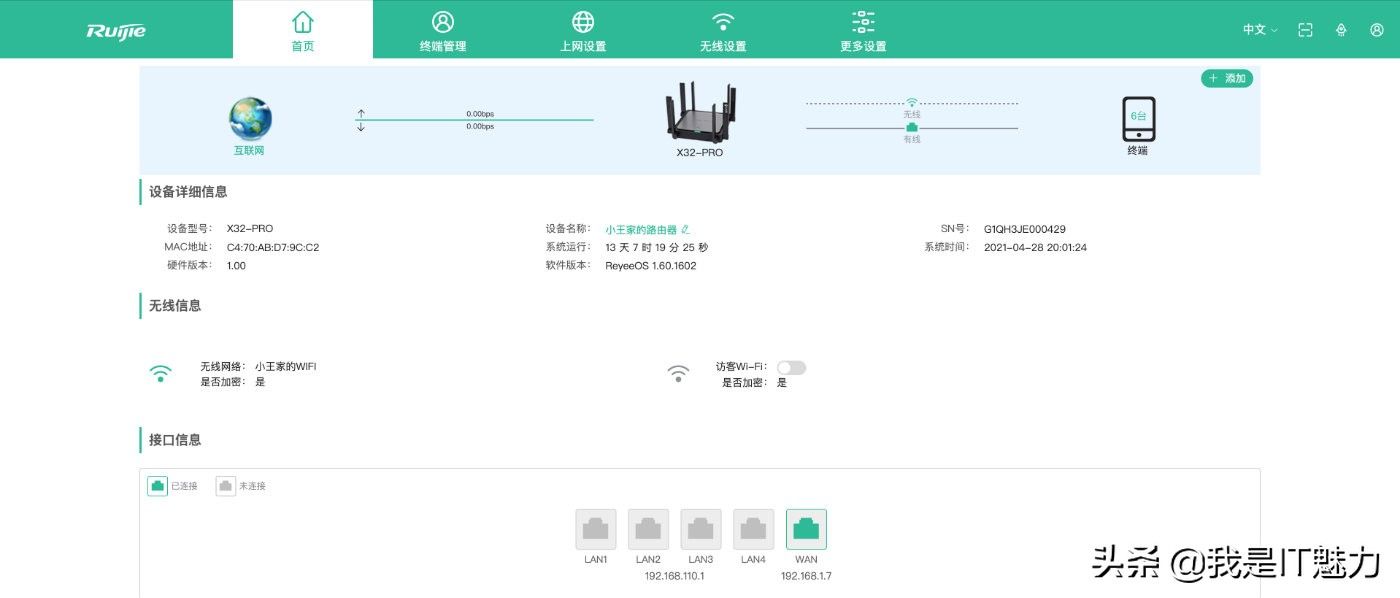Open the 无线设置 tab
The height and width of the screenshot is (598, 1400).
pyautogui.click(x=722, y=31)
